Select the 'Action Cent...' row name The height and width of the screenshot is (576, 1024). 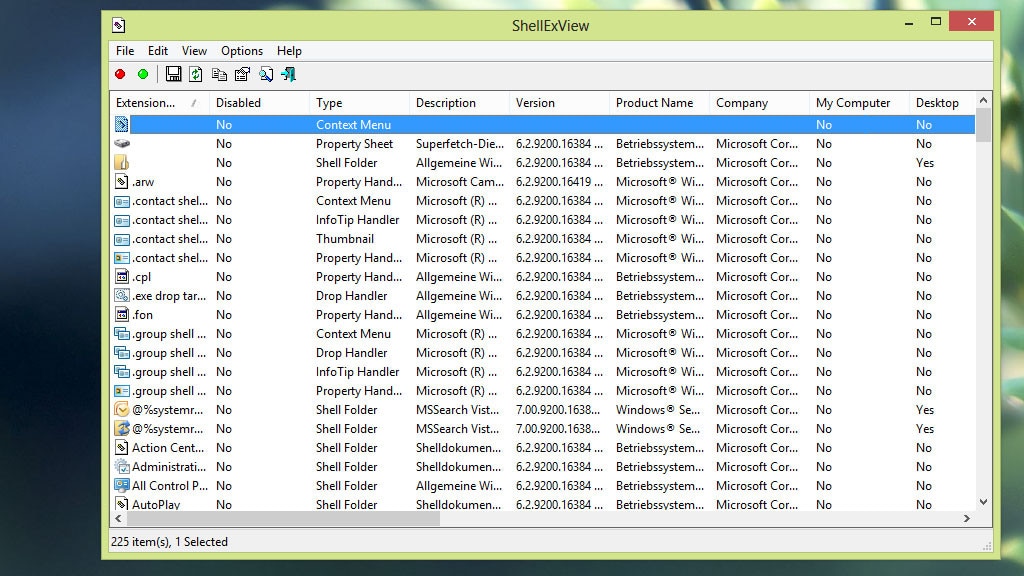click(168, 447)
